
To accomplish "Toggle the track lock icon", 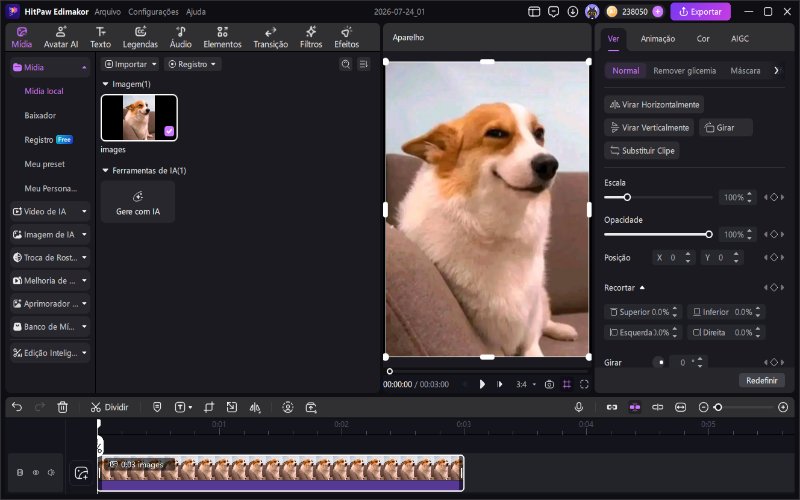I will (x=20, y=472).
